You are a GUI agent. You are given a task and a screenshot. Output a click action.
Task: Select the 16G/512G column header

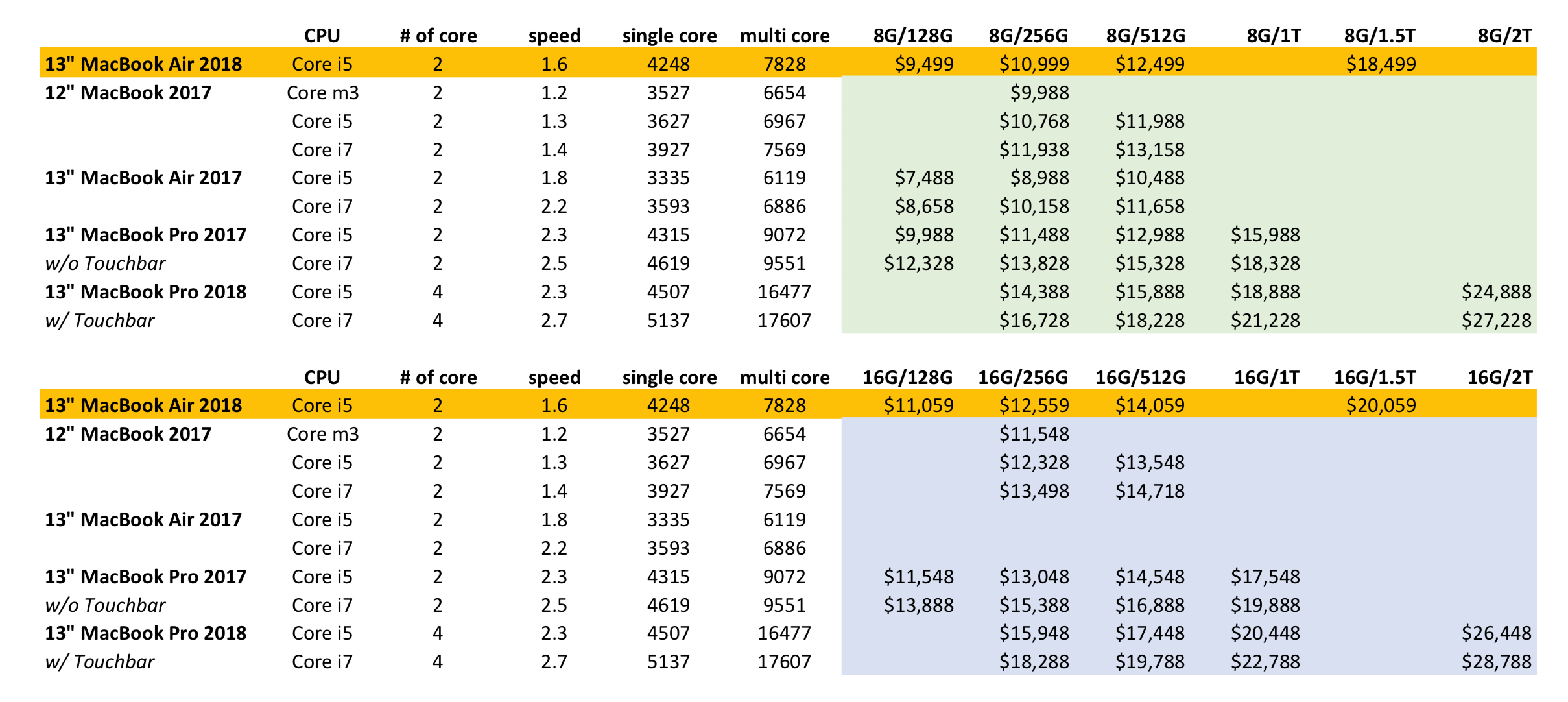[1141, 378]
